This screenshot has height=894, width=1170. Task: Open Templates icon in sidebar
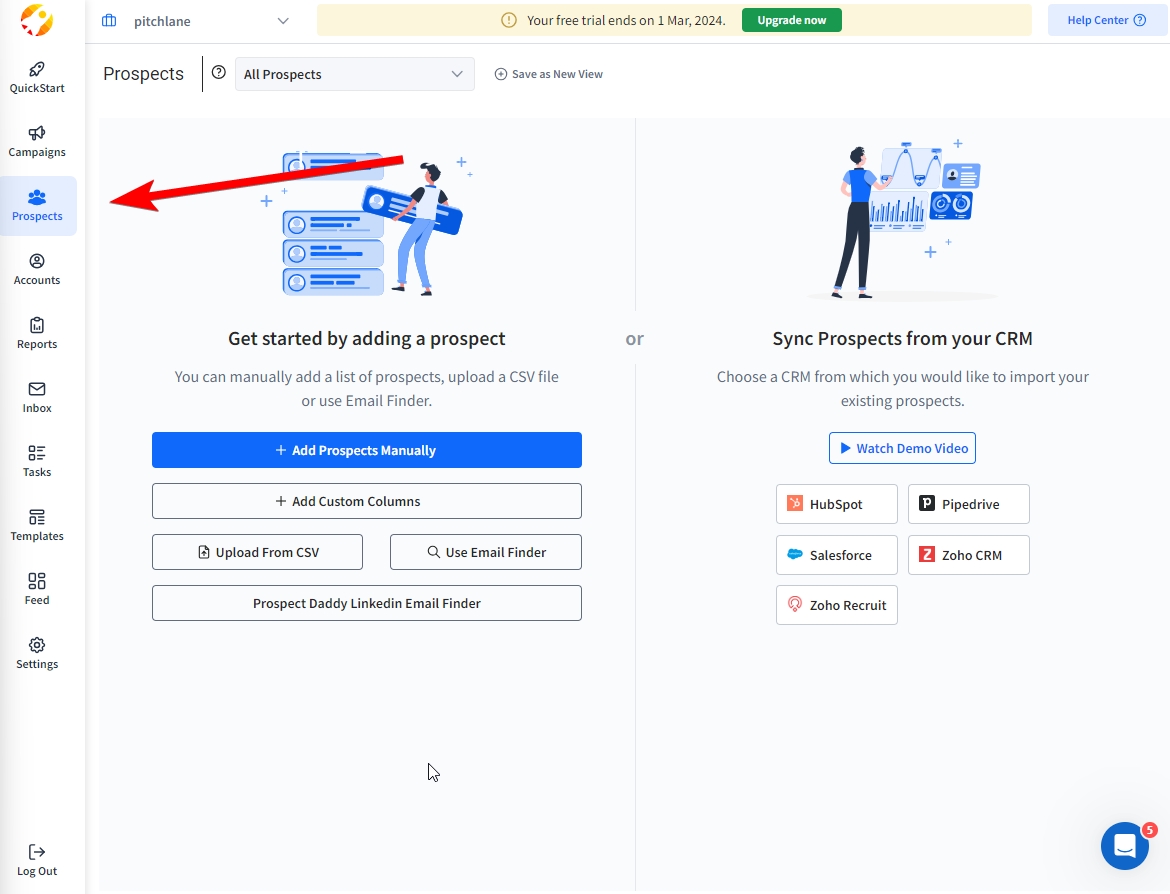(37, 518)
